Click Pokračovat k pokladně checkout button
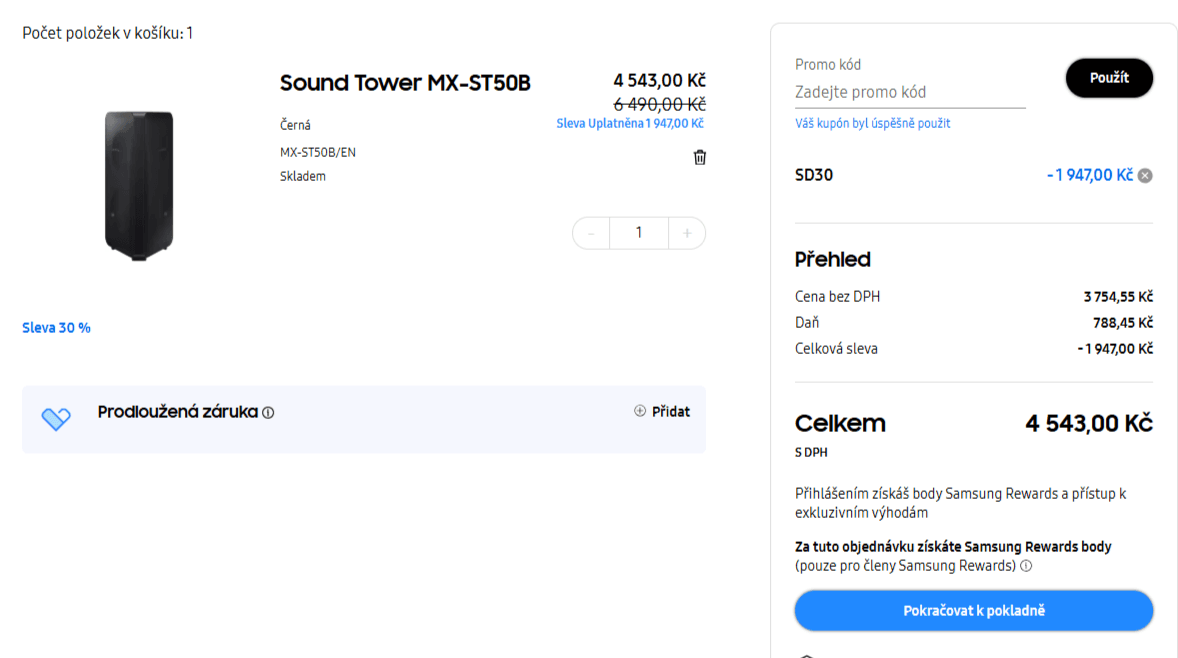 [x=973, y=610]
